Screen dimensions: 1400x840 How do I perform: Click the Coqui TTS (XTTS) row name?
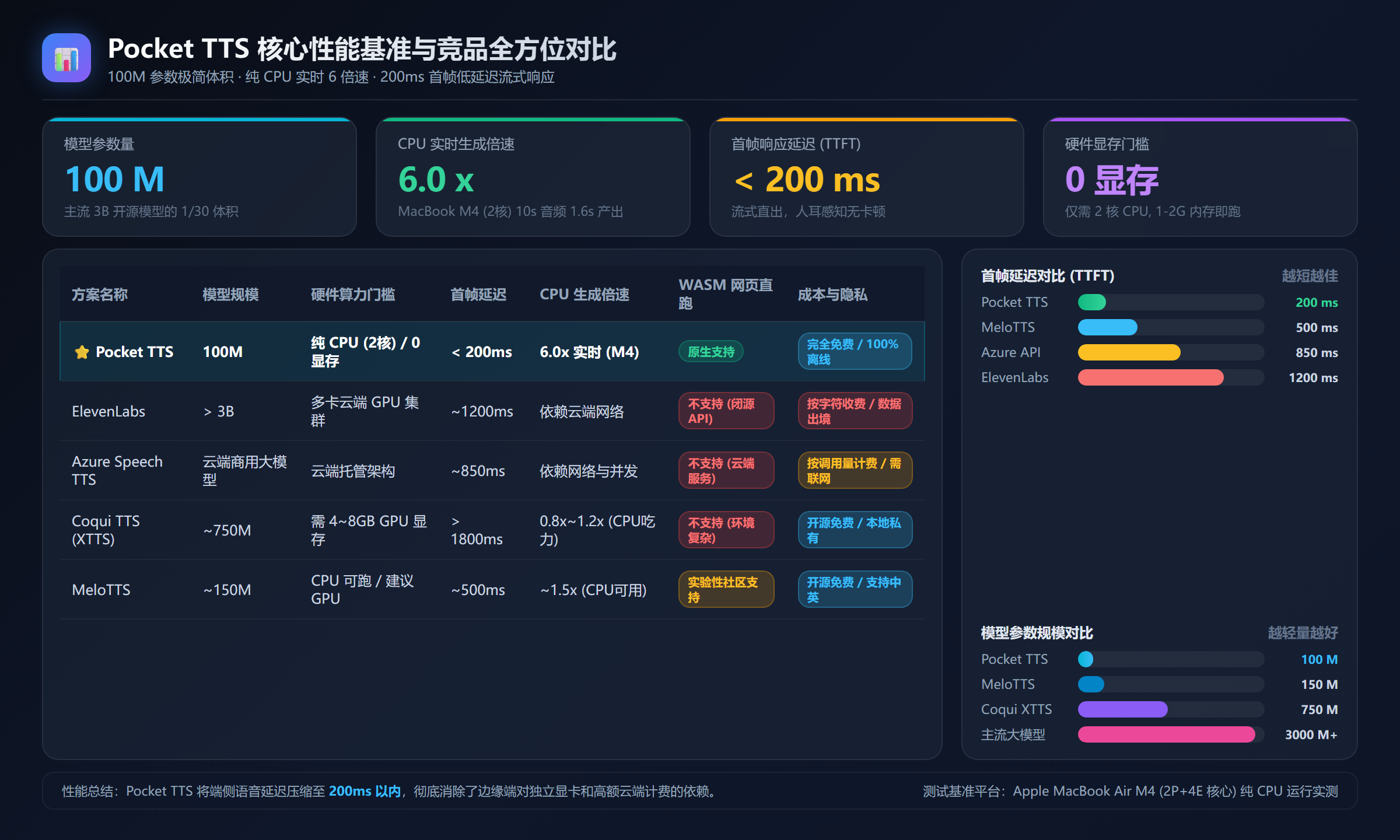click(x=106, y=530)
